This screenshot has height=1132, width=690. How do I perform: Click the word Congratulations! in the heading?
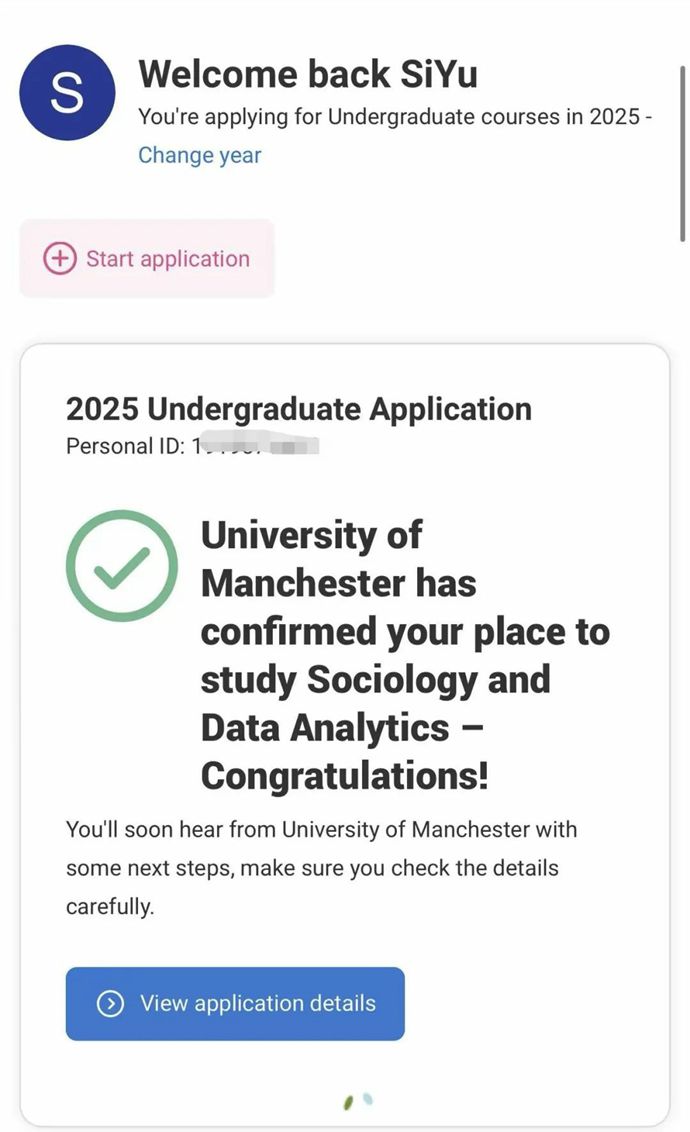(x=345, y=775)
